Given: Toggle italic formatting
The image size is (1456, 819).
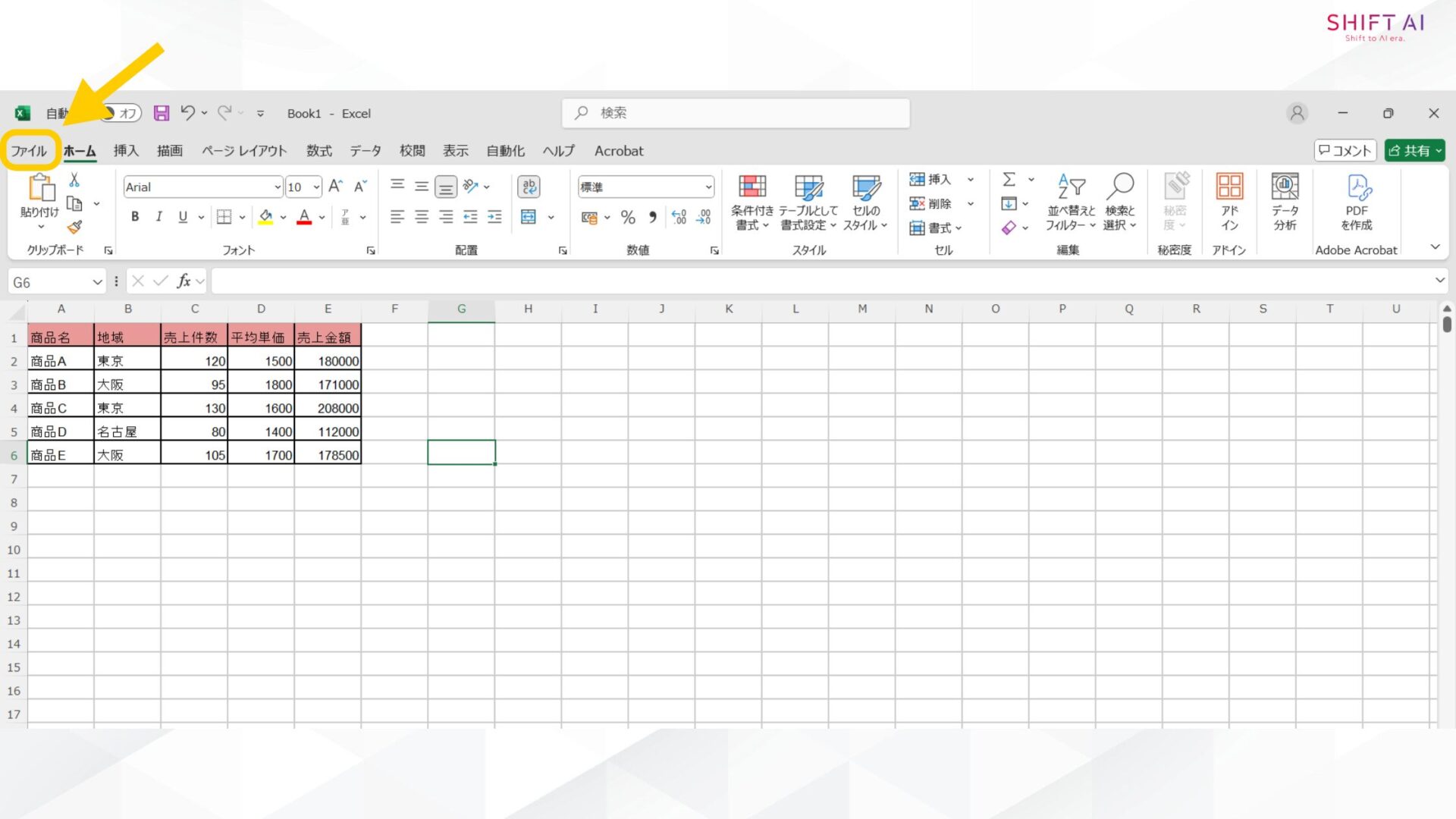Looking at the screenshot, I should [x=158, y=217].
